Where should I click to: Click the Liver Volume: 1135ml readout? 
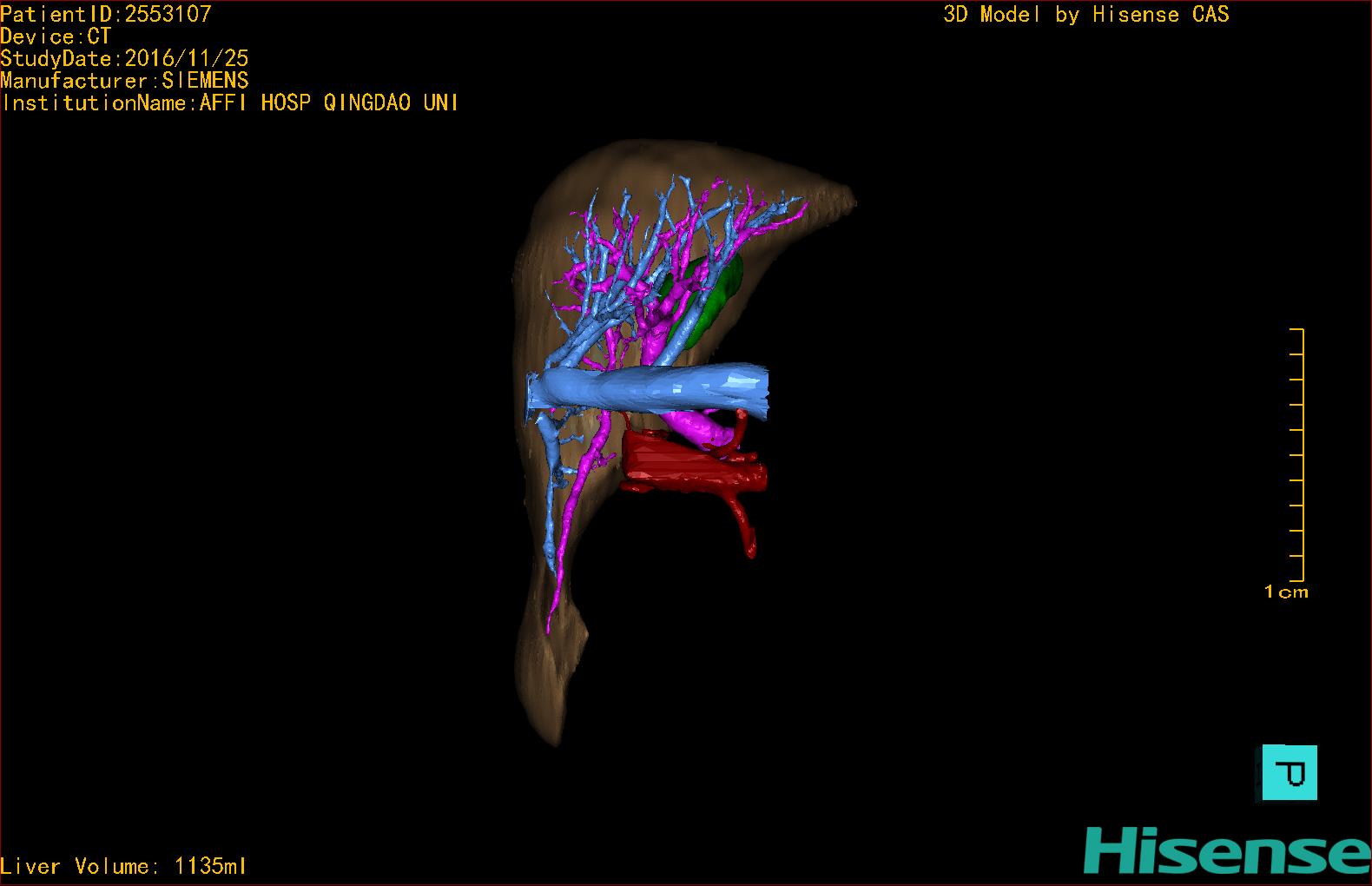(x=123, y=866)
